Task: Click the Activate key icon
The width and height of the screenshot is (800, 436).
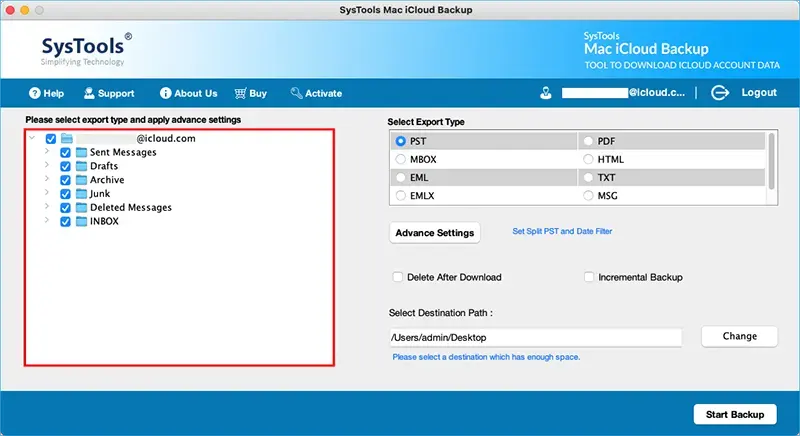Action: click(x=296, y=93)
